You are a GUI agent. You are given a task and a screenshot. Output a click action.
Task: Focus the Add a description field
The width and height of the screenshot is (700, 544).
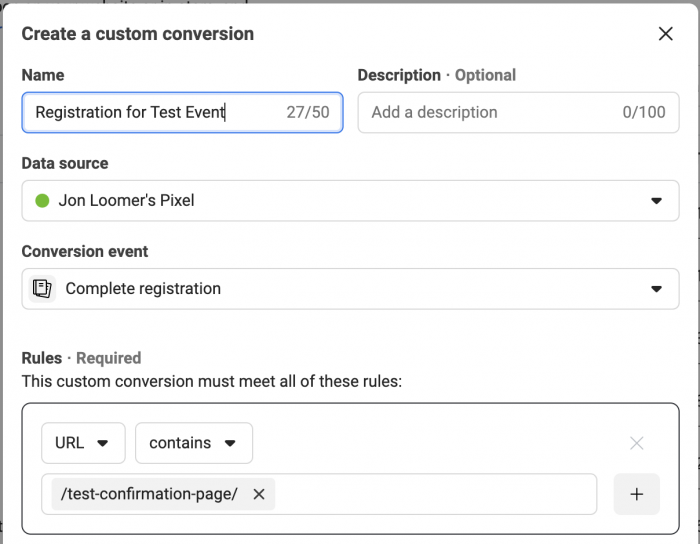pos(518,112)
